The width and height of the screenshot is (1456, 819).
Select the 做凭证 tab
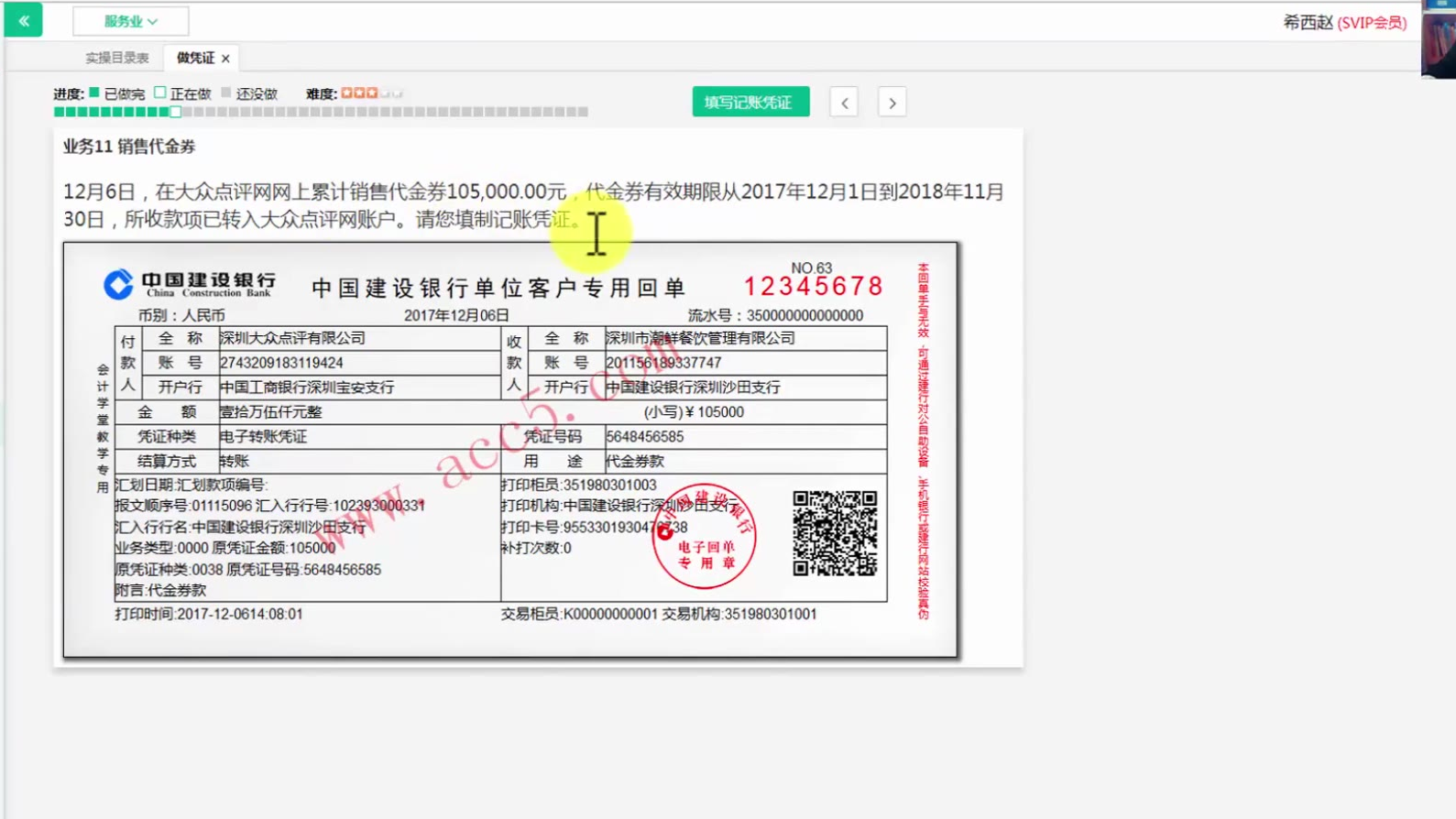(195, 58)
